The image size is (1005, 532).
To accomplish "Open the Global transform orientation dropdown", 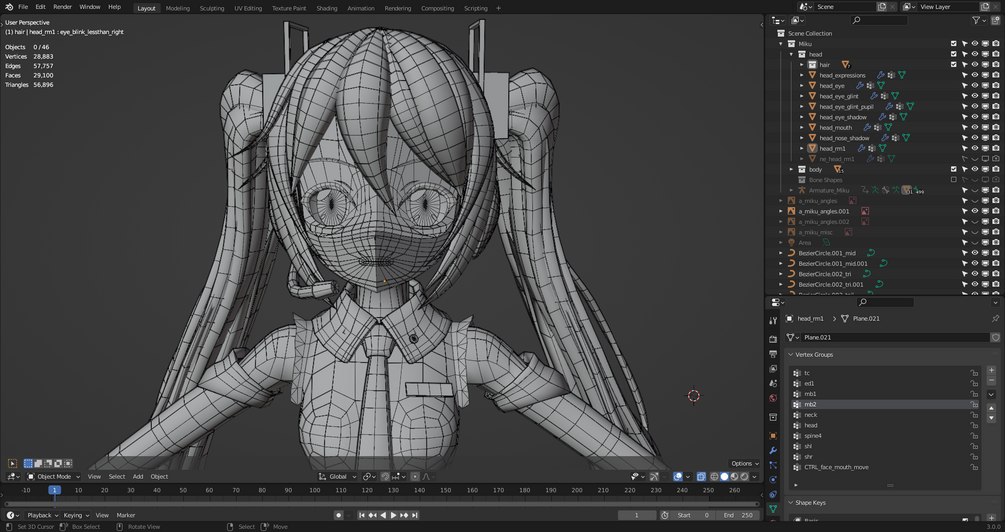I will 337,476.
